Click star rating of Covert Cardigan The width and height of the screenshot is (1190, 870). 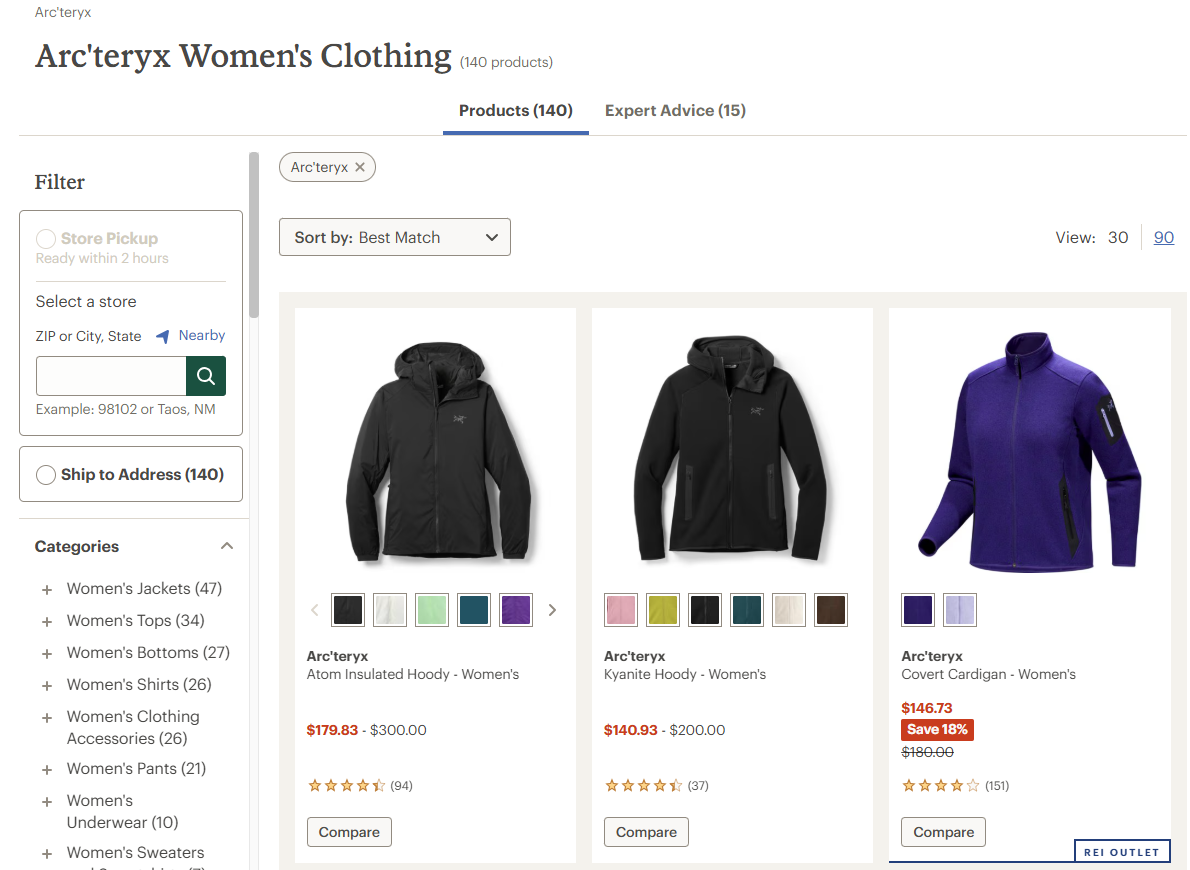point(940,786)
